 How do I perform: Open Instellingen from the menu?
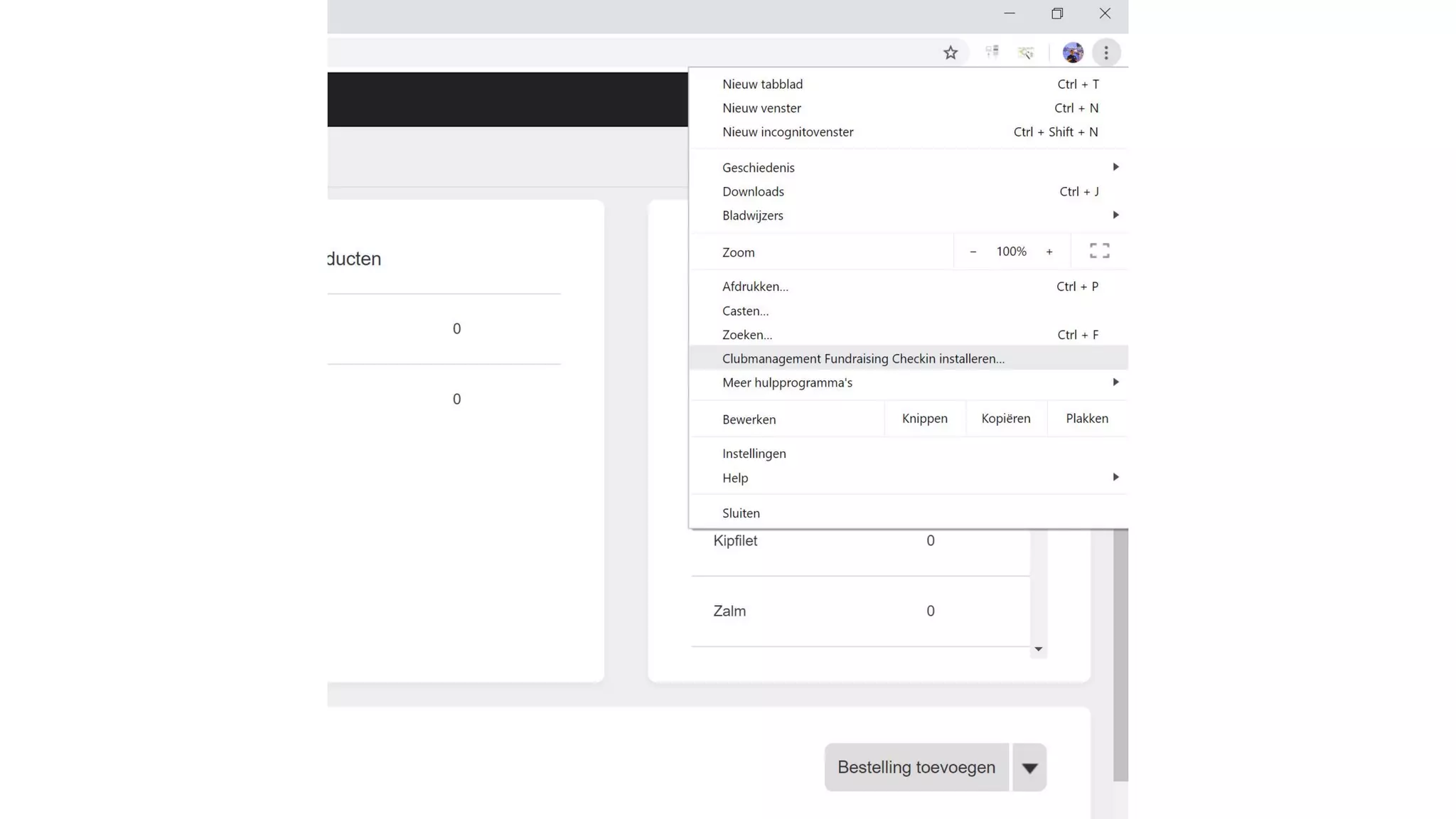coord(754,454)
